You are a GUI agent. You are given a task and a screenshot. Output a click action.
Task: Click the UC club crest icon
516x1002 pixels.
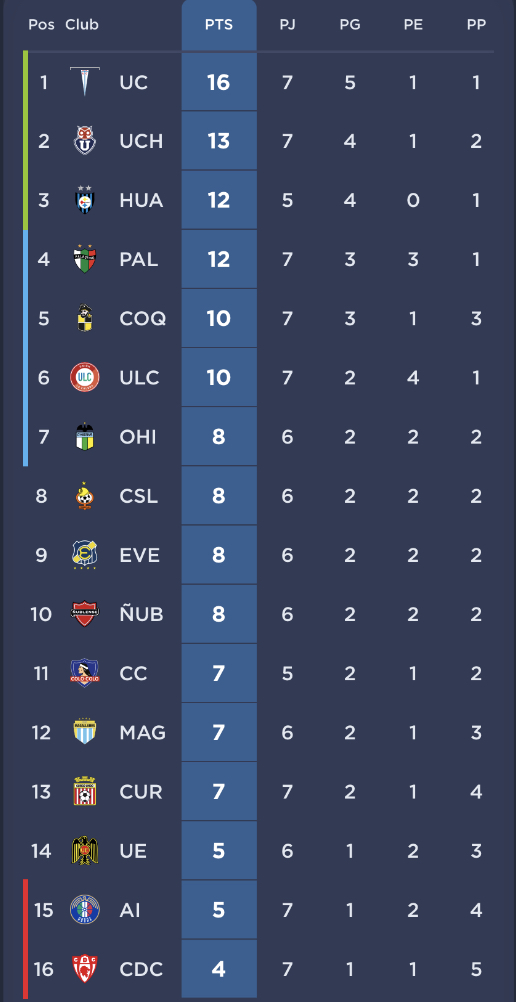(x=85, y=82)
